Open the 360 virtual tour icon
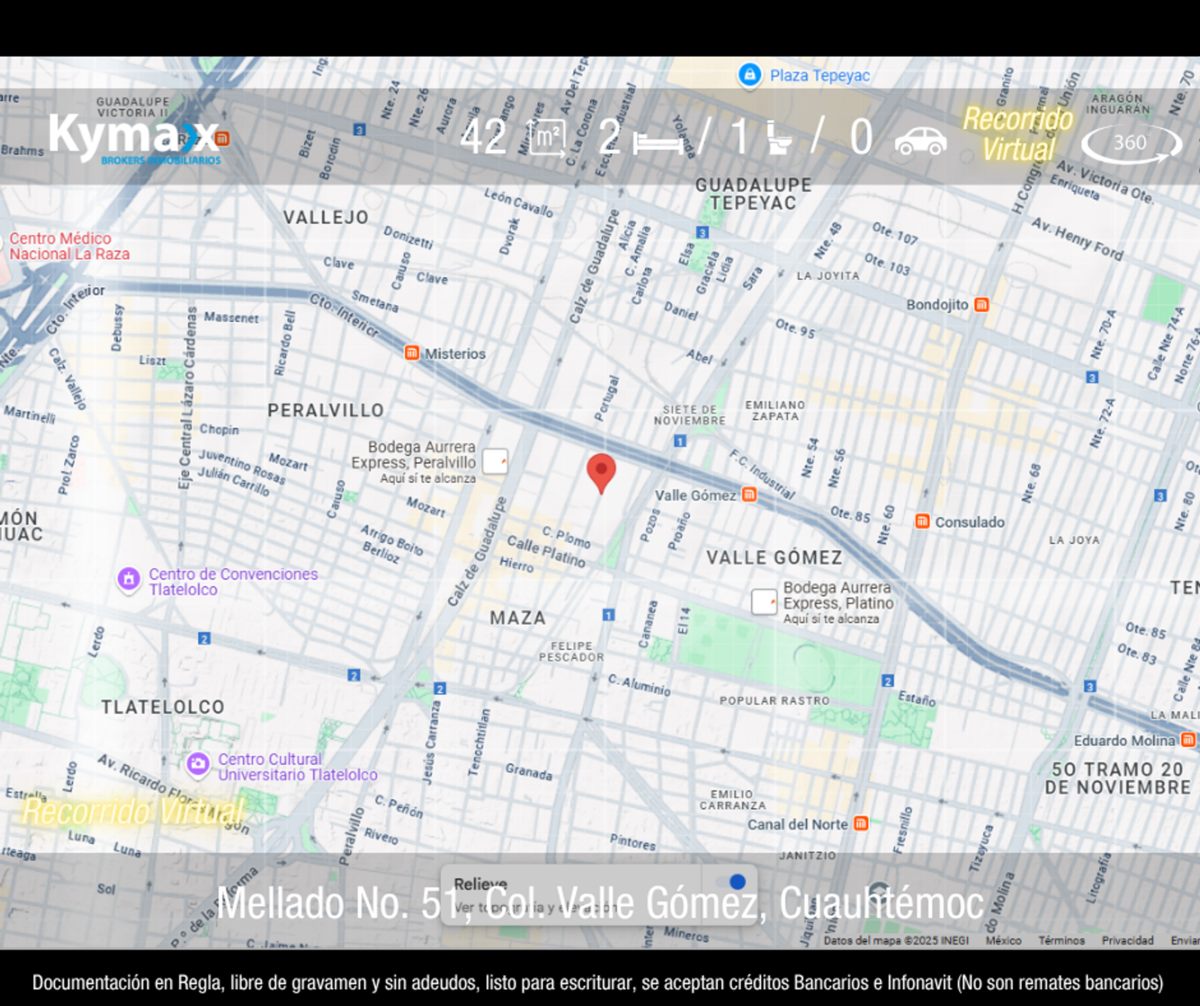The image size is (1200, 1006). [x=1131, y=143]
